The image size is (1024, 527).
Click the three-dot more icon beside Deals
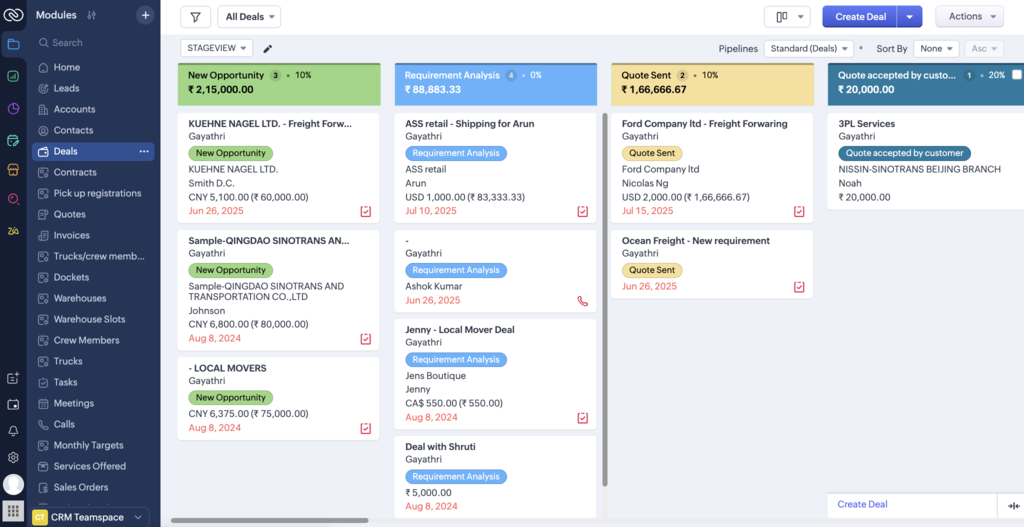pyautogui.click(x=144, y=152)
